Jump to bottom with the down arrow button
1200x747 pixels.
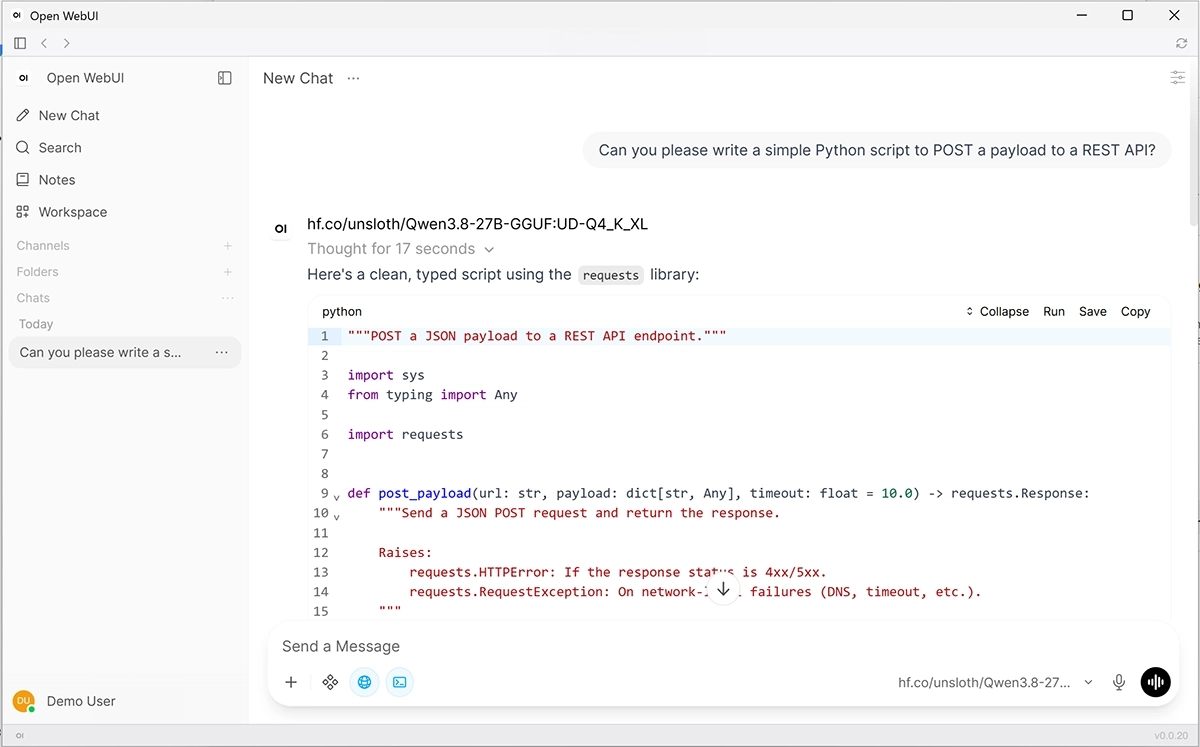pos(723,589)
